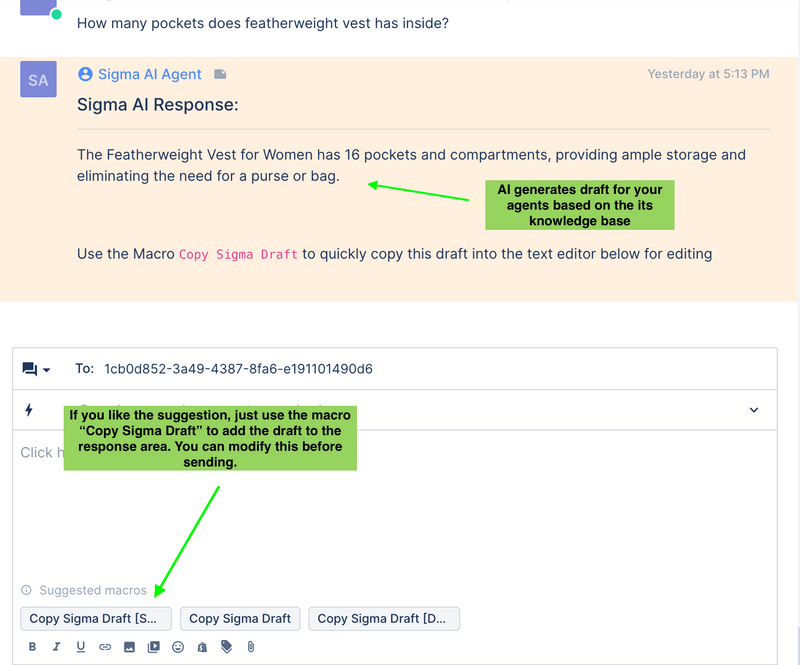Click the To recipient input field
The width and height of the screenshot is (800, 665).
click(x=237, y=369)
